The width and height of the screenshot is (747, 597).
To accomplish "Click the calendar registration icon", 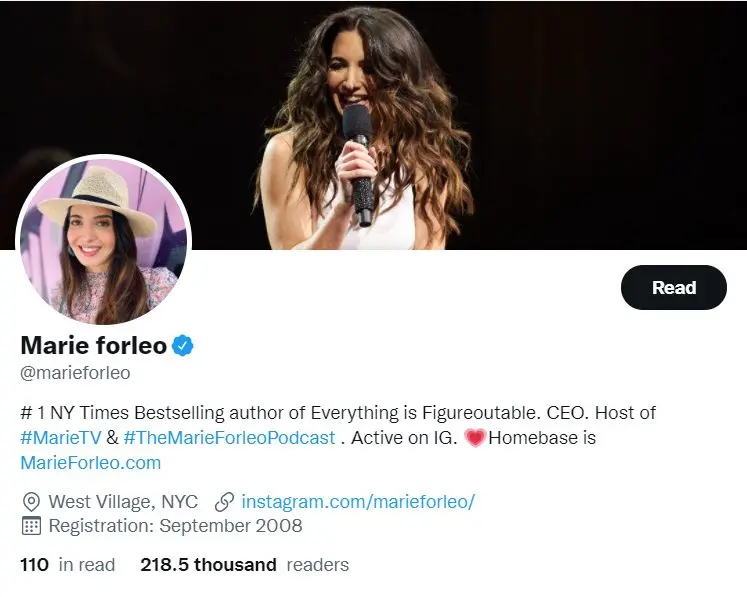I will point(31,525).
